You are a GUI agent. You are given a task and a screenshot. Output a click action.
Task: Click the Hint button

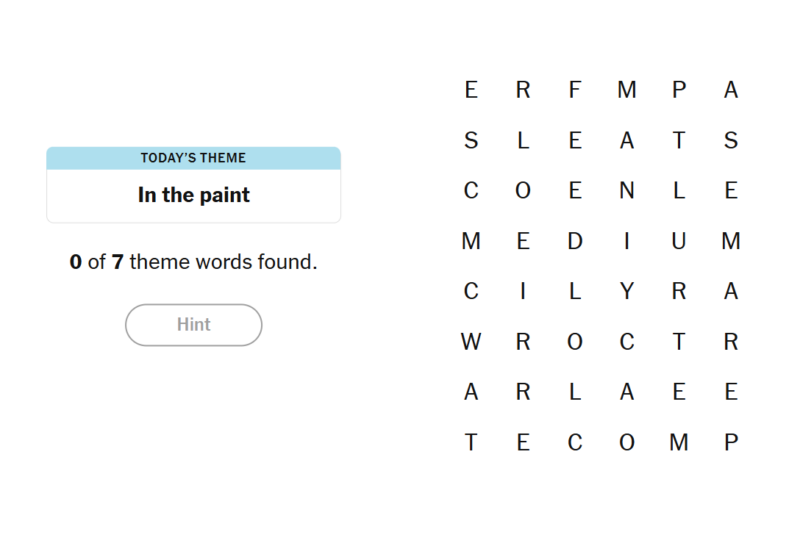click(x=193, y=325)
